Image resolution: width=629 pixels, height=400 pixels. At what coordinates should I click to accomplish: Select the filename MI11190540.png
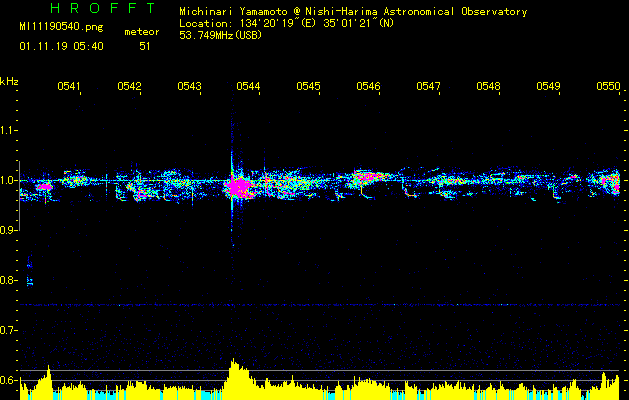click(x=61, y=27)
